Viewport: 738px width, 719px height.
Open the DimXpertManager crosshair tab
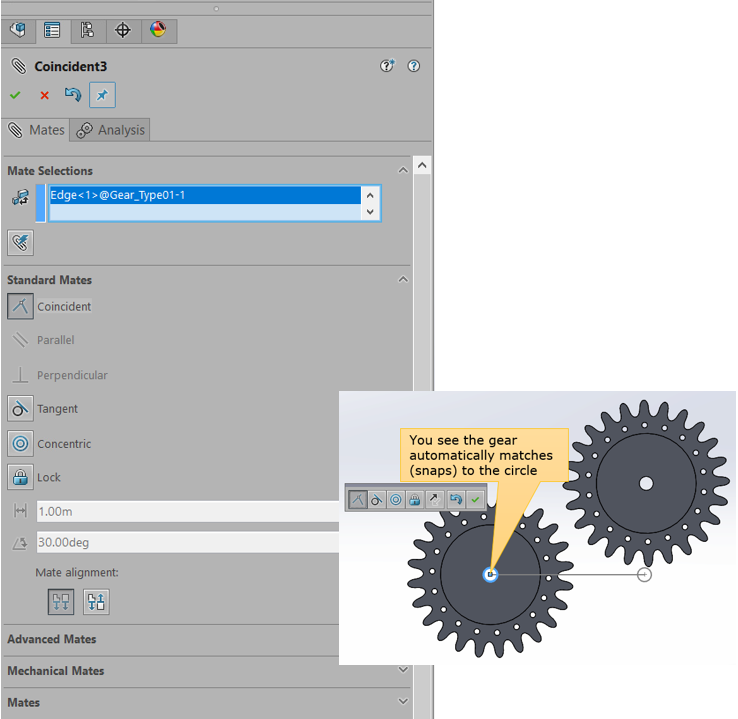click(x=123, y=30)
